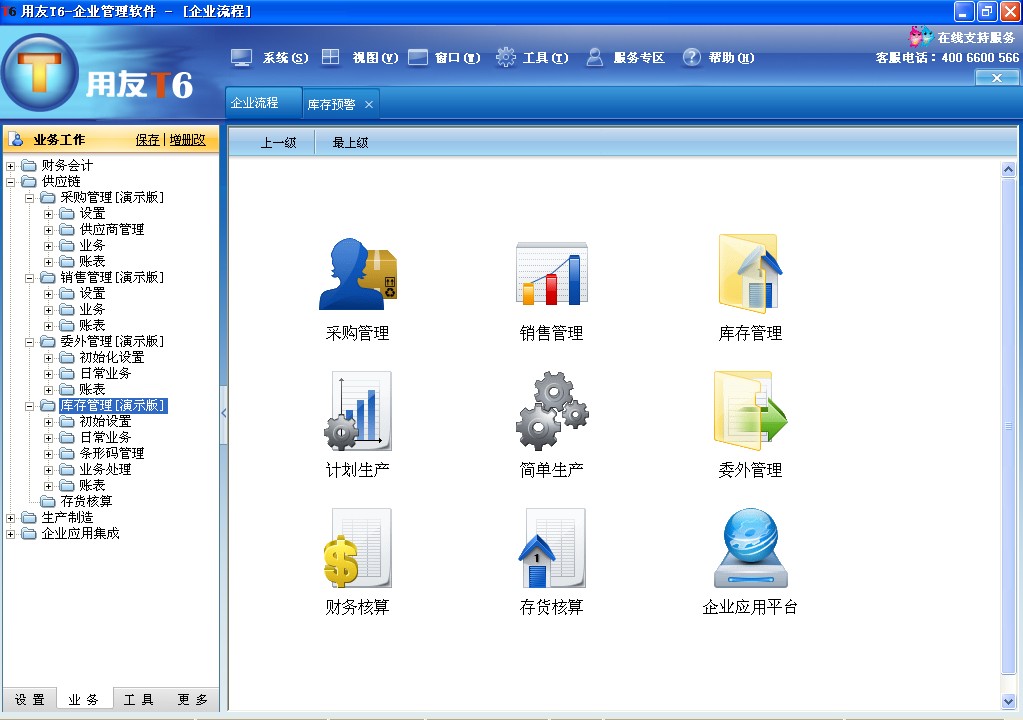Open the 服务专区 link

pos(639,58)
